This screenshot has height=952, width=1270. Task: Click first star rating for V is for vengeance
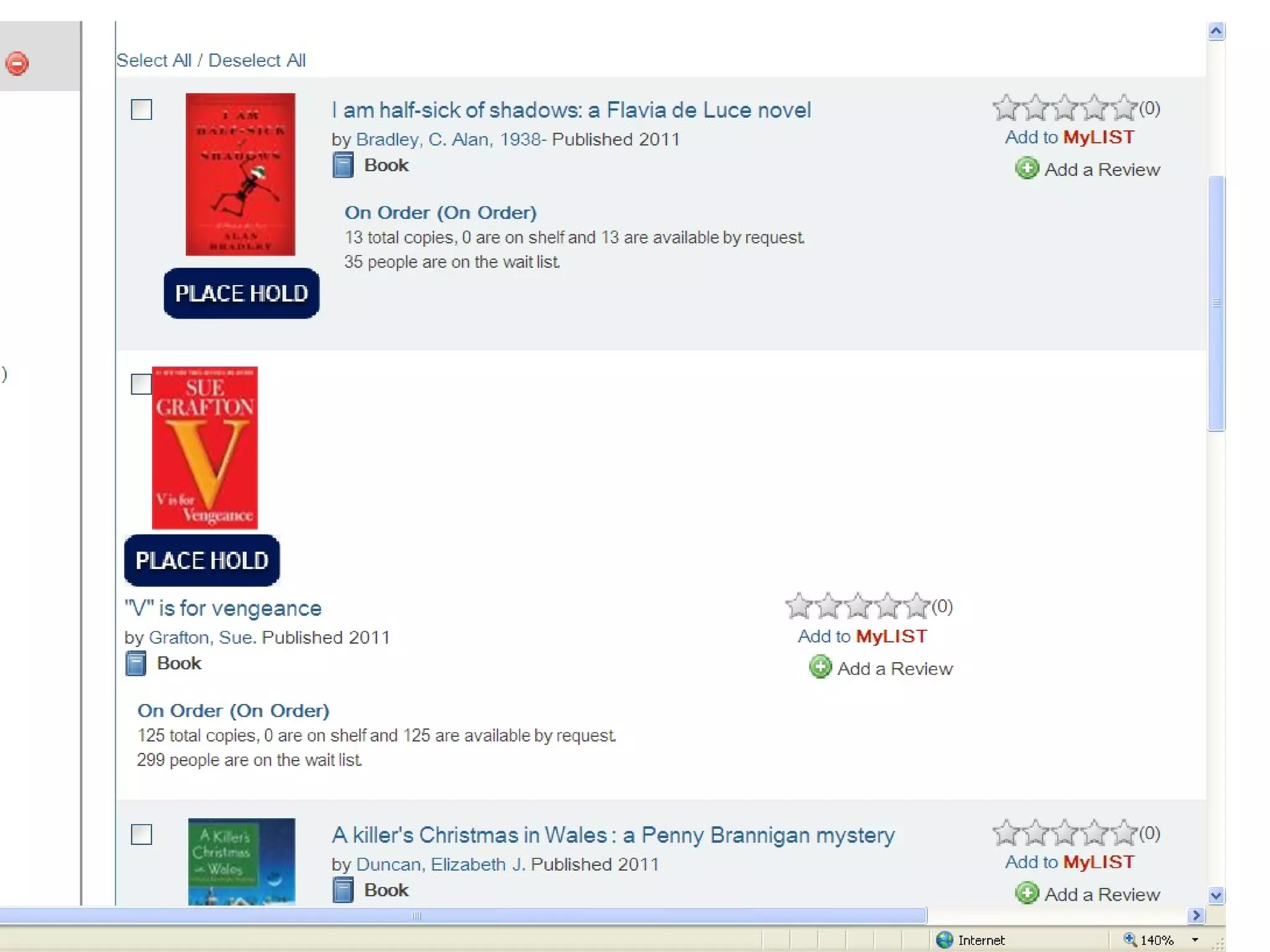click(x=799, y=606)
